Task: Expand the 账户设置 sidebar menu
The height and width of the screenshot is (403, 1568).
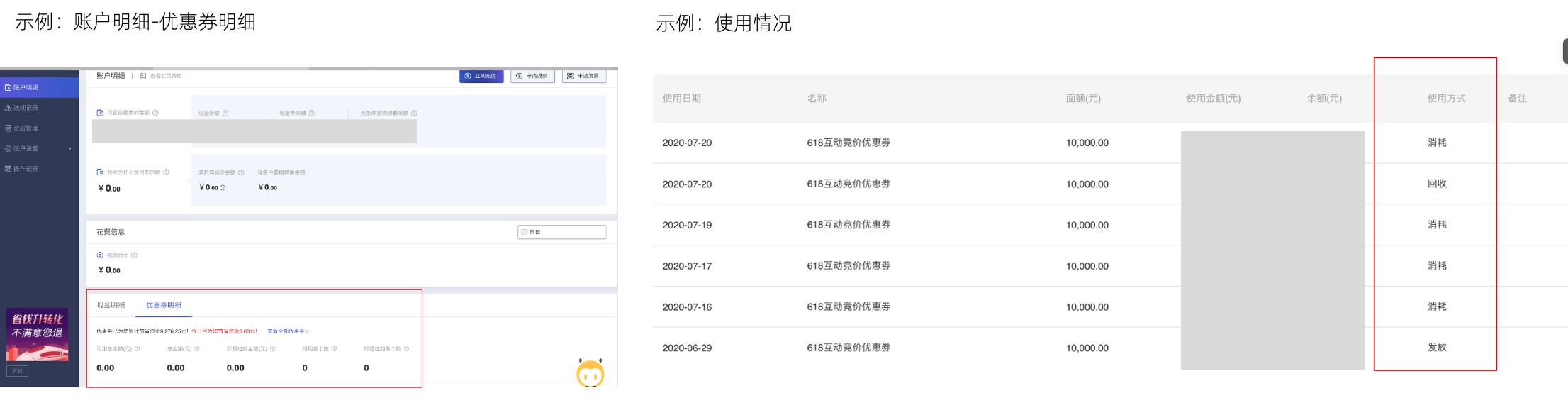Action: pyautogui.click(x=39, y=148)
